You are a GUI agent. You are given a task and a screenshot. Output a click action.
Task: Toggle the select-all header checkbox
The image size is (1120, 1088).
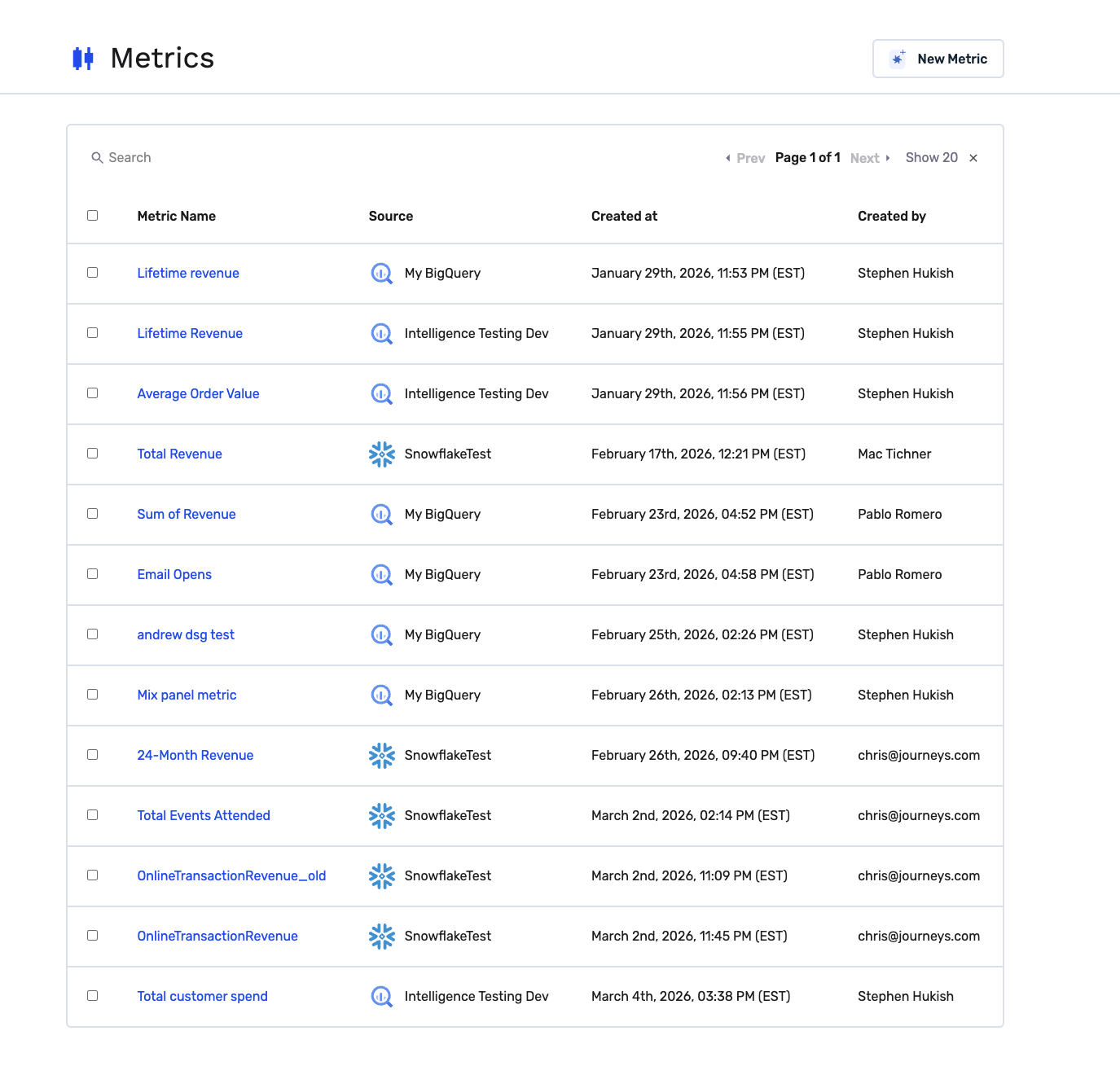93,216
